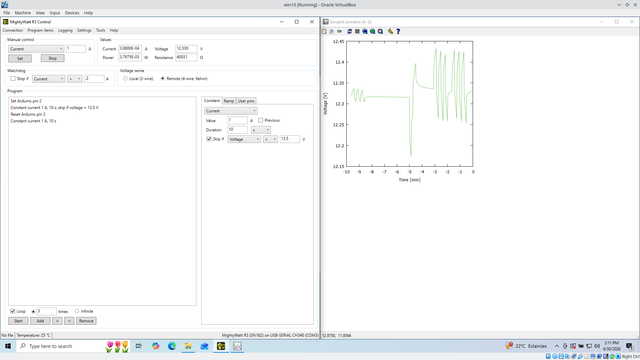This screenshot has height=360, width=640.
Task: Open Task View on the taskbar
Action: click(139, 346)
